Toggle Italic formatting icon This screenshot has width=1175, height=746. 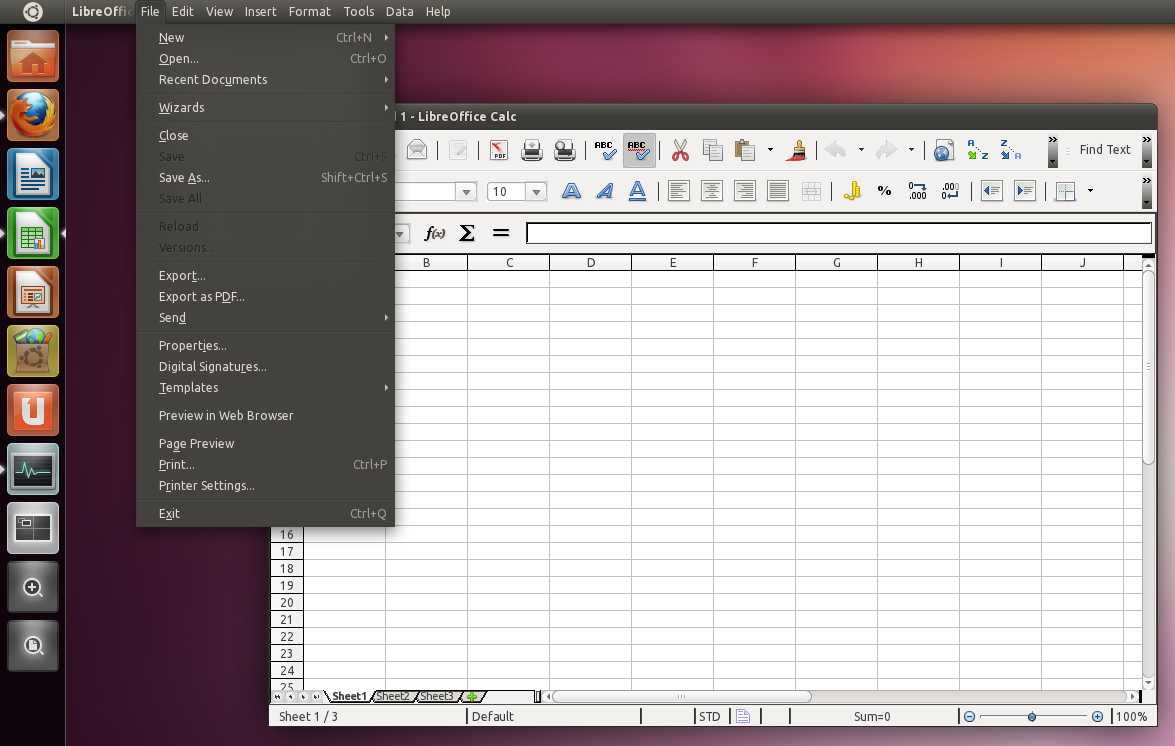(604, 192)
